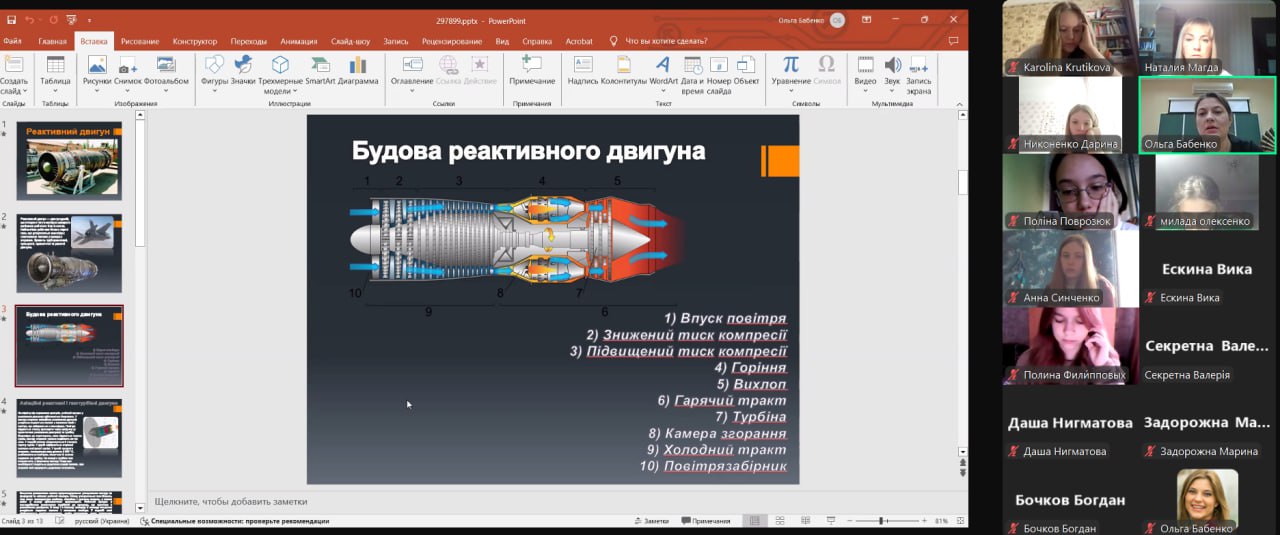1280x535 pixels.
Task: Insert a SmartArt graphic from the ribbon
Action: (x=320, y=70)
